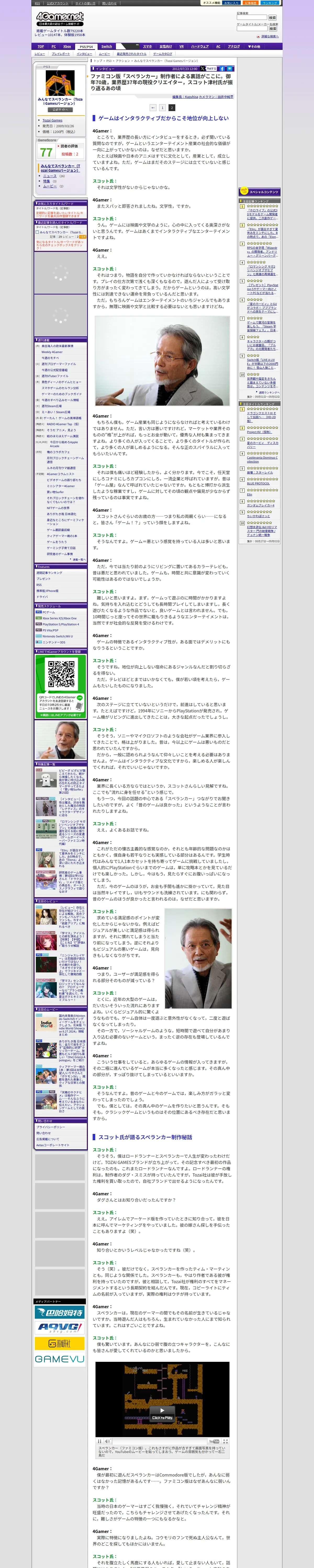Switch to the アナログ navigation tab
Viewport: 314px width, 1568px height.
234,46
